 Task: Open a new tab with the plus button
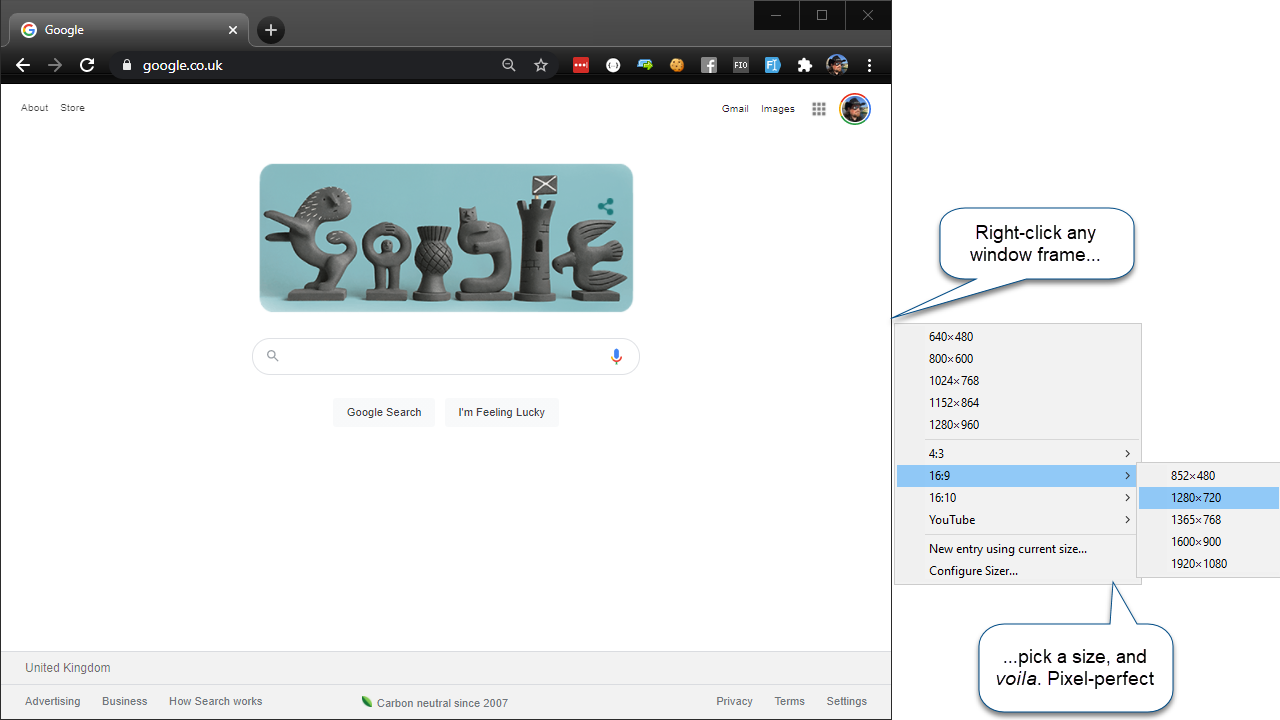[271, 30]
